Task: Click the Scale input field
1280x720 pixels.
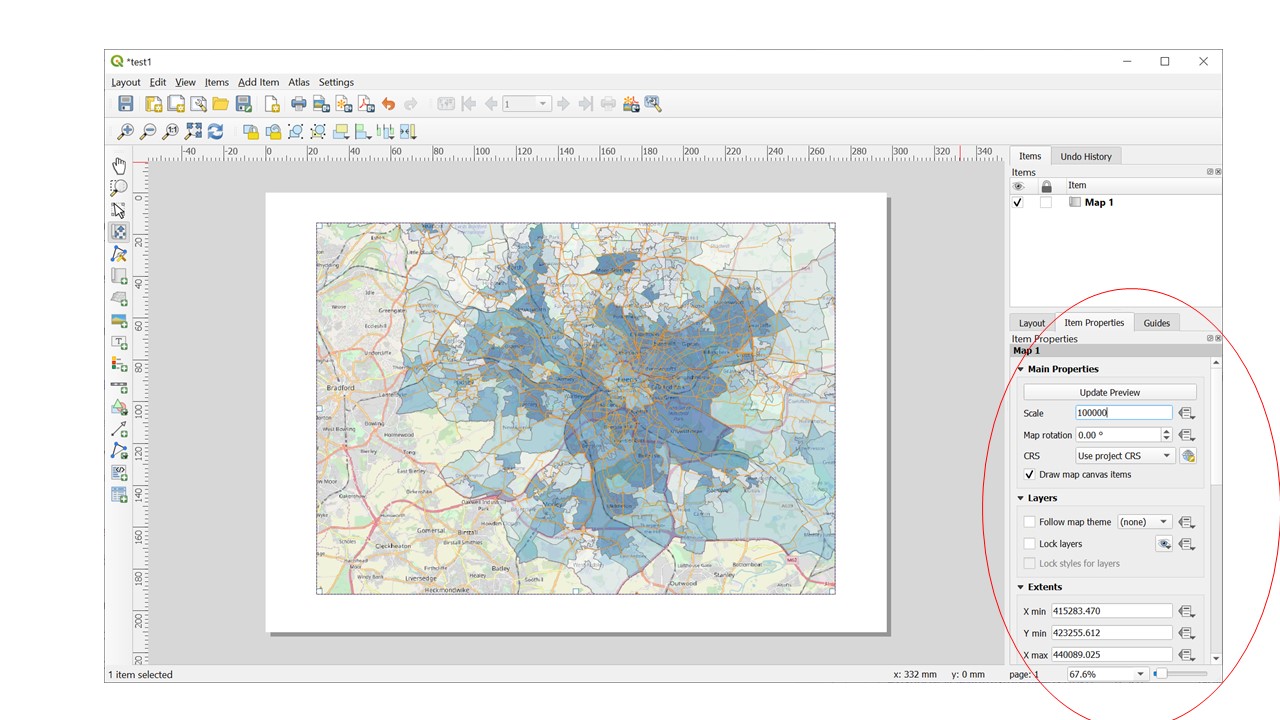Action: pyautogui.click(x=1124, y=413)
